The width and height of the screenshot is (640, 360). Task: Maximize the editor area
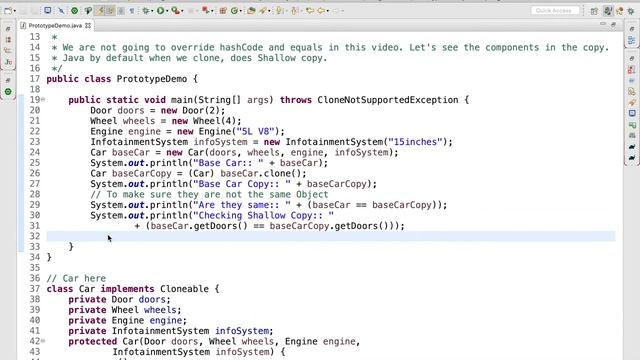[613, 24]
